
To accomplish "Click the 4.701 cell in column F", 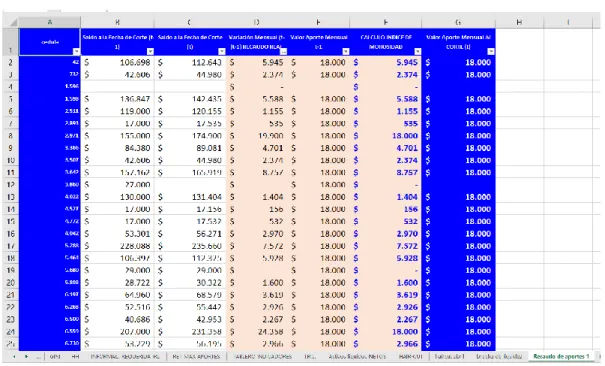I will point(386,148).
